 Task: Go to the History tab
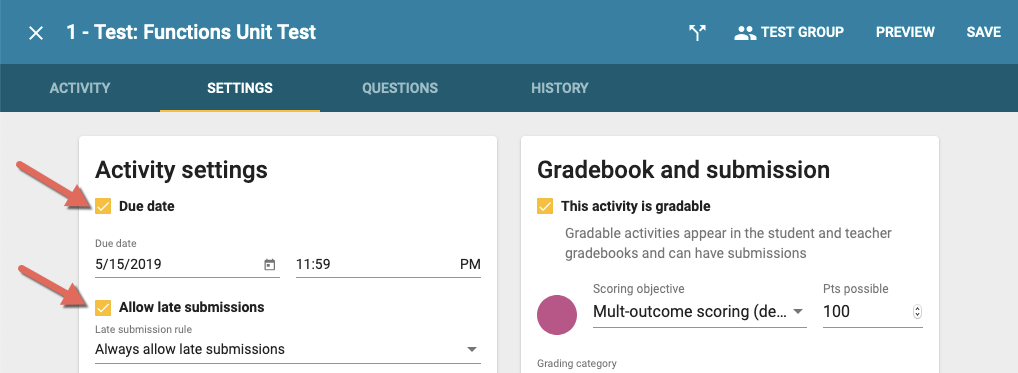(560, 88)
